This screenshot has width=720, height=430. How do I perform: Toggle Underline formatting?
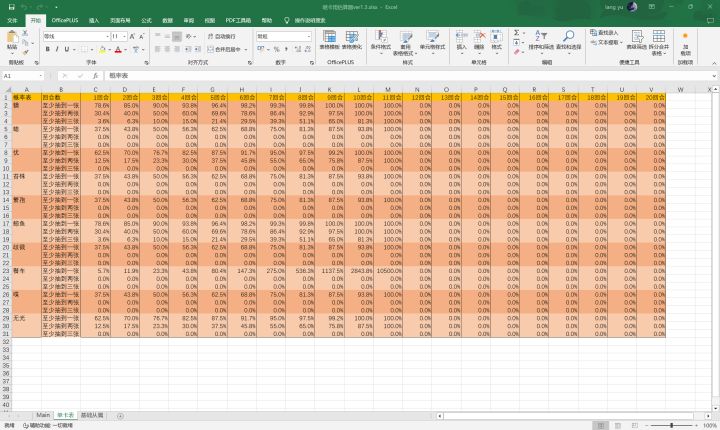point(69,48)
